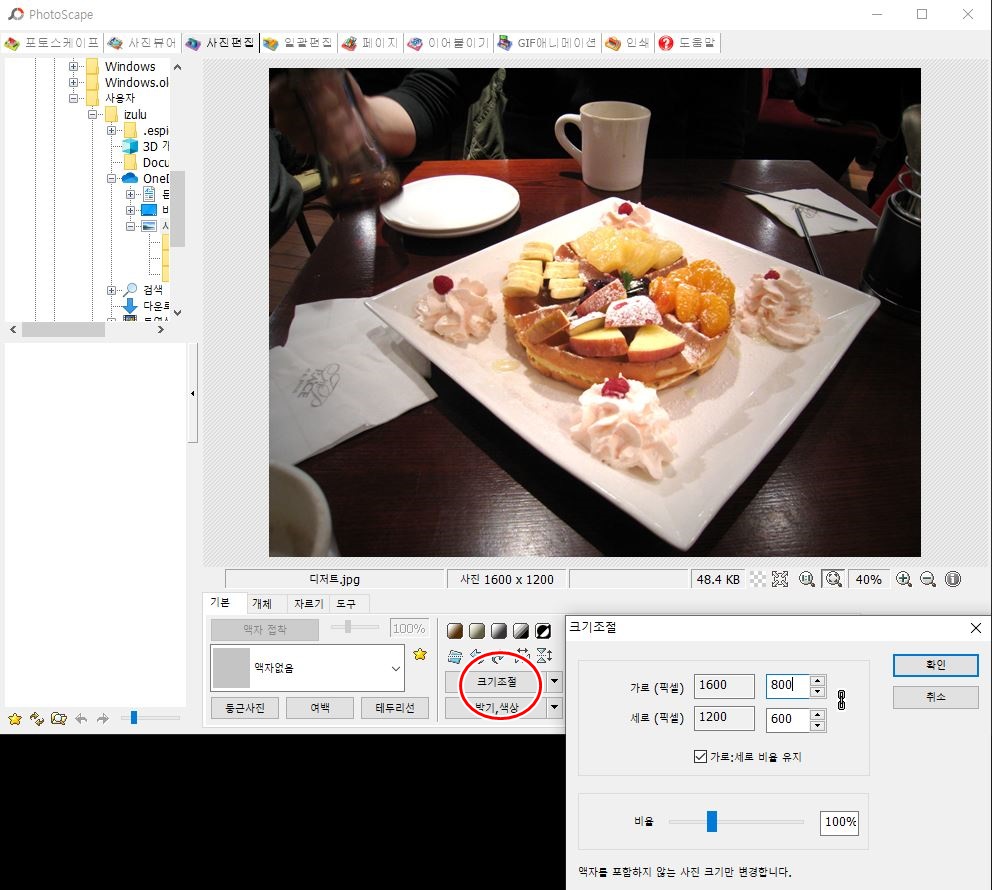
Task: Switch to the 사진뷰어 tab
Action: coord(142,43)
